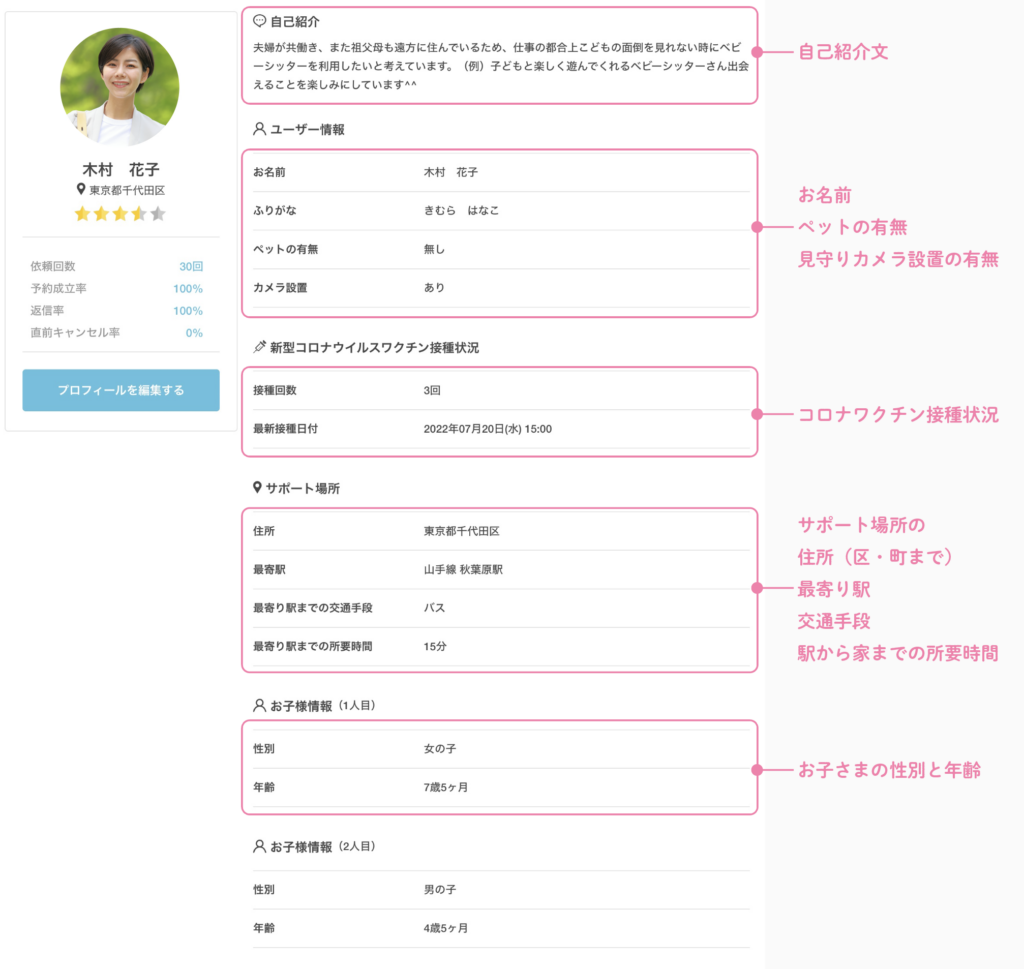Click the profile name 木村 花子 in sidebar

[121, 170]
